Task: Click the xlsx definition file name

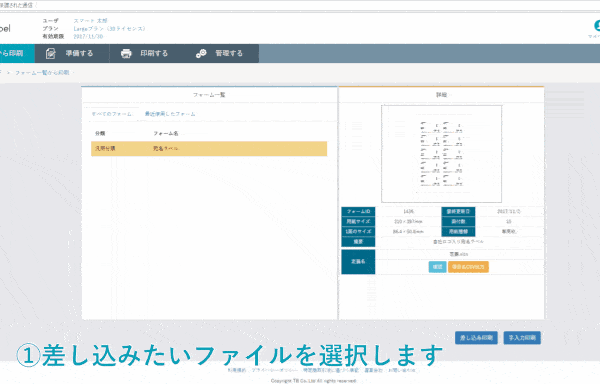Action: coord(458,254)
